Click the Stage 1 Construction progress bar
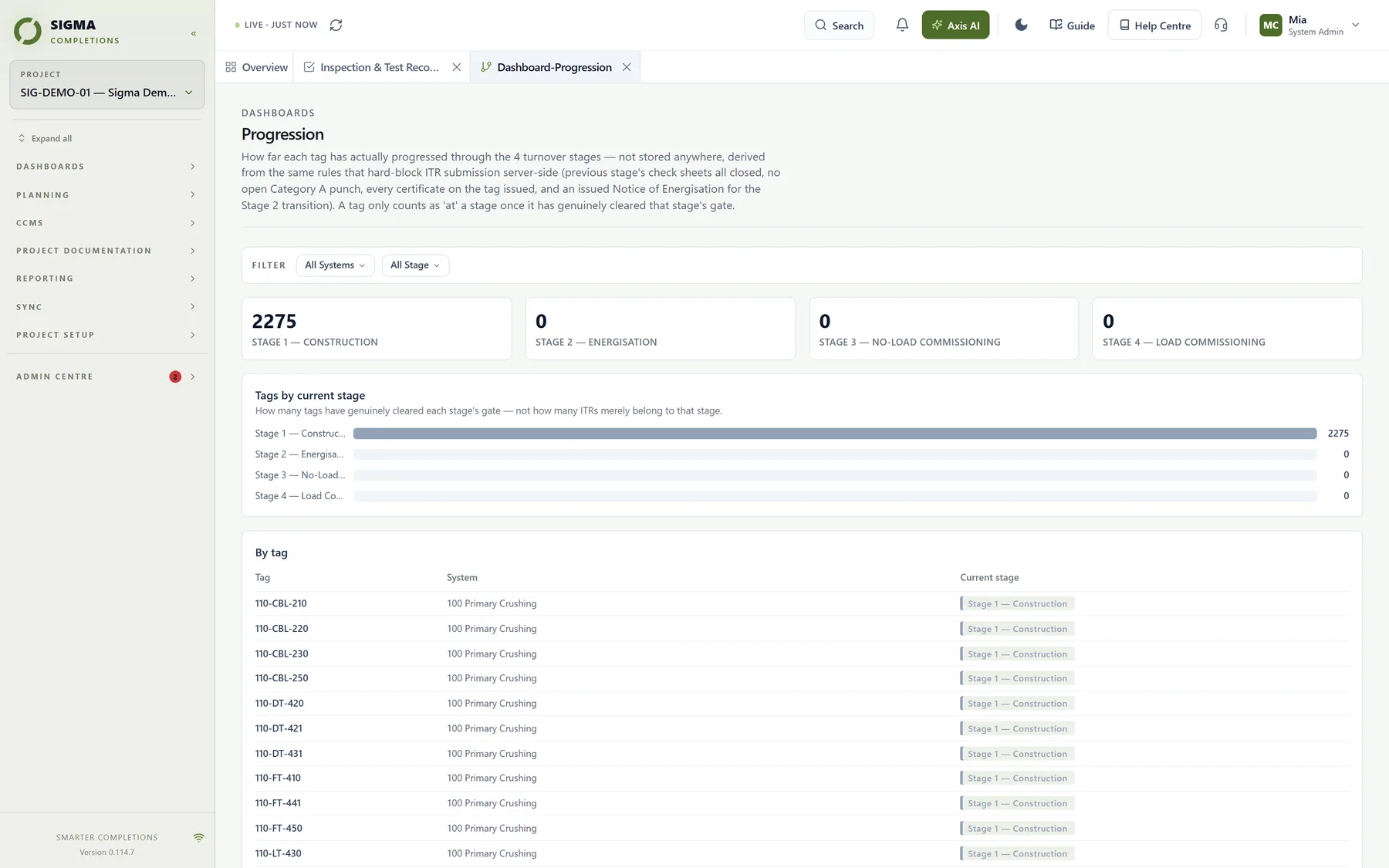Viewport: 1389px width, 868px height. coord(835,434)
